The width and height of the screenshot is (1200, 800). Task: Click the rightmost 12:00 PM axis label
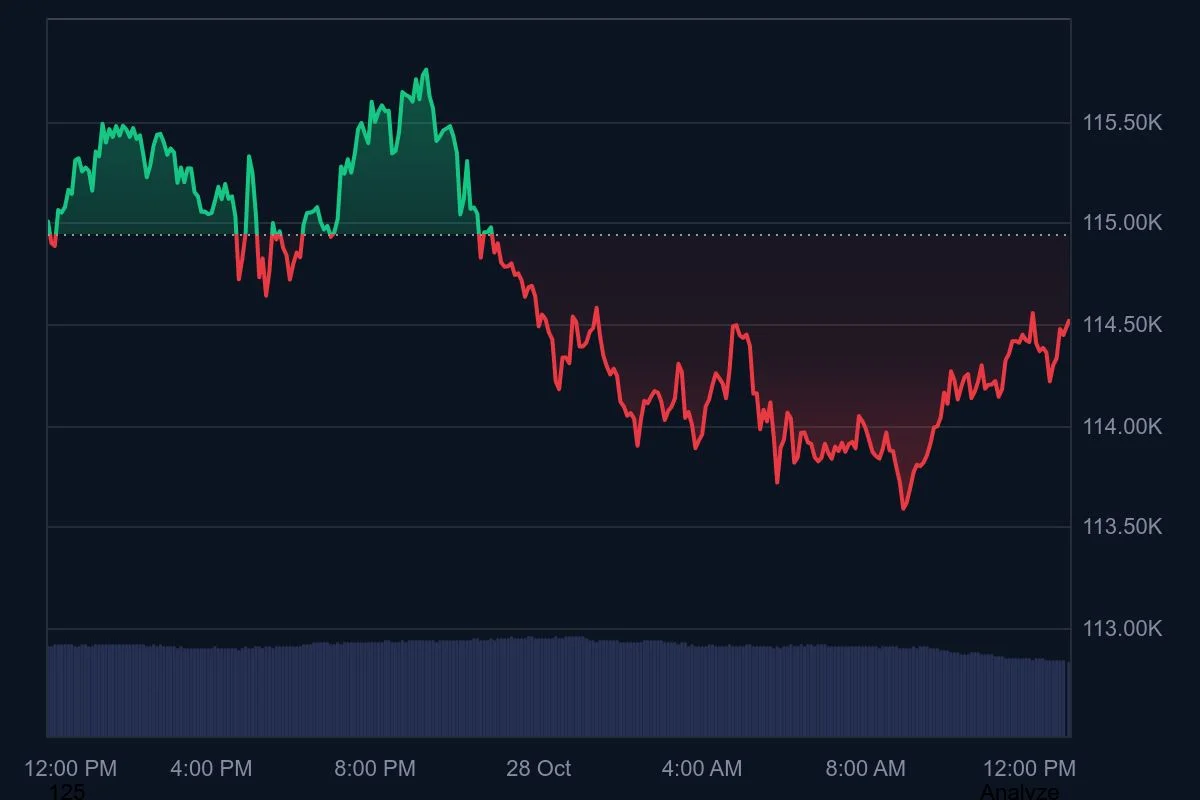(1028, 769)
